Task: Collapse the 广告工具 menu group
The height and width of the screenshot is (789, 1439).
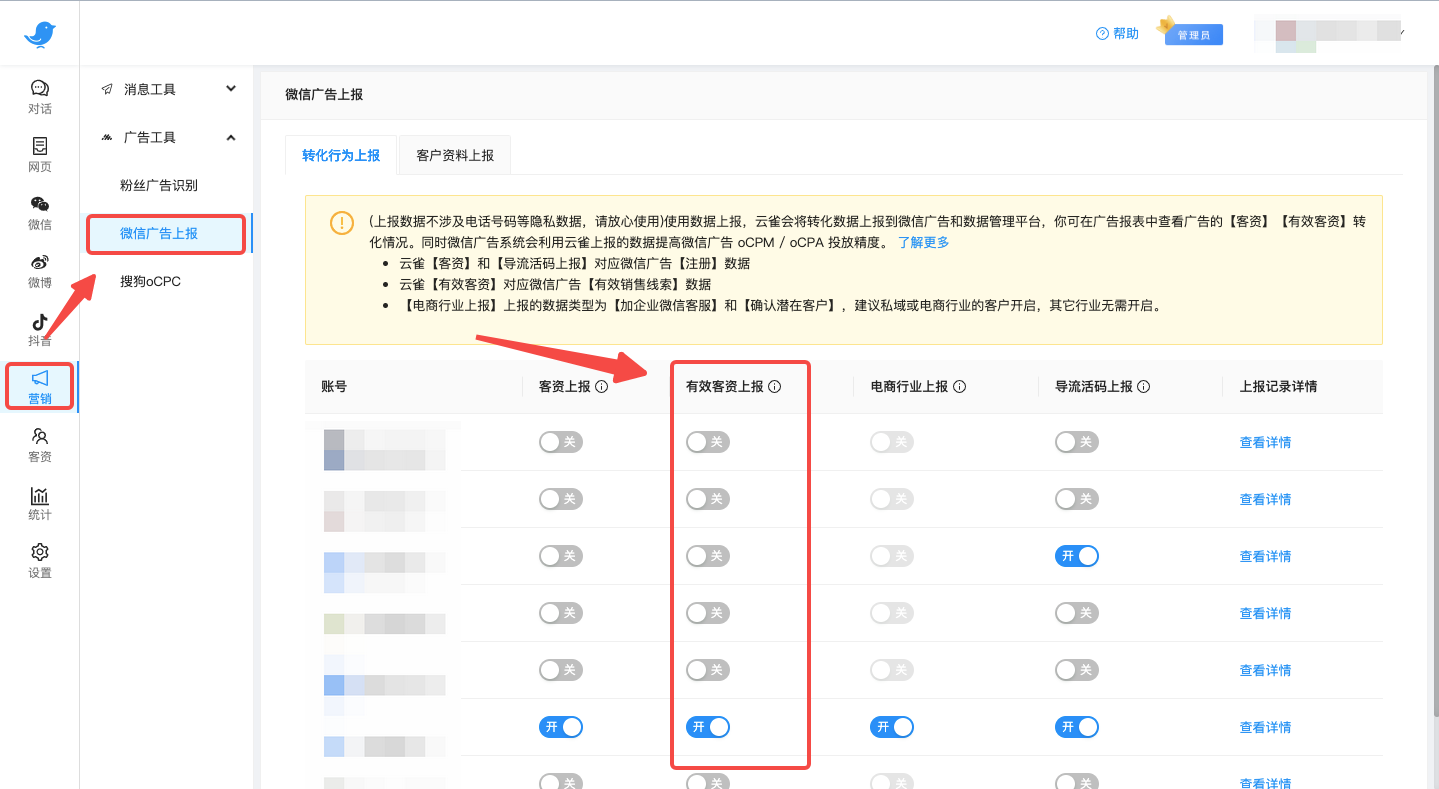Action: pyautogui.click(x=231, y=137)
